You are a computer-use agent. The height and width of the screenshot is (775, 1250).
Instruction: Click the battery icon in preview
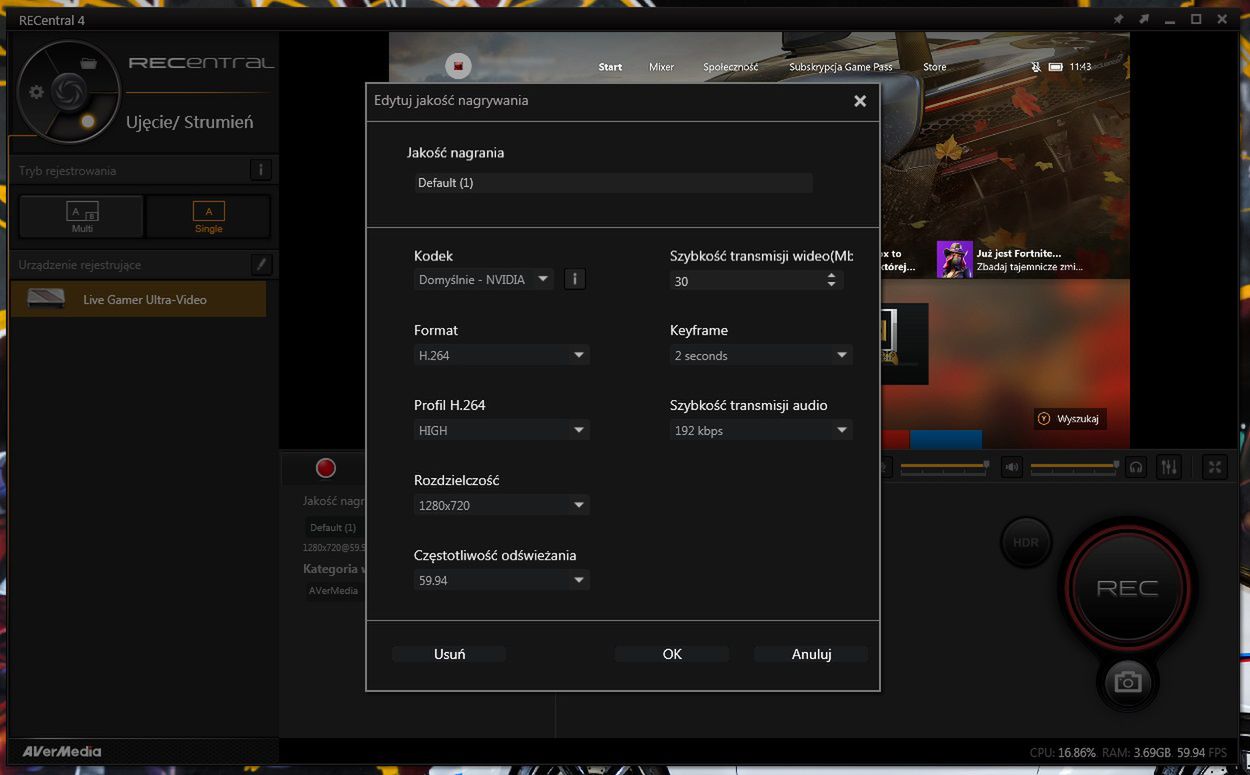(1055, 67)
